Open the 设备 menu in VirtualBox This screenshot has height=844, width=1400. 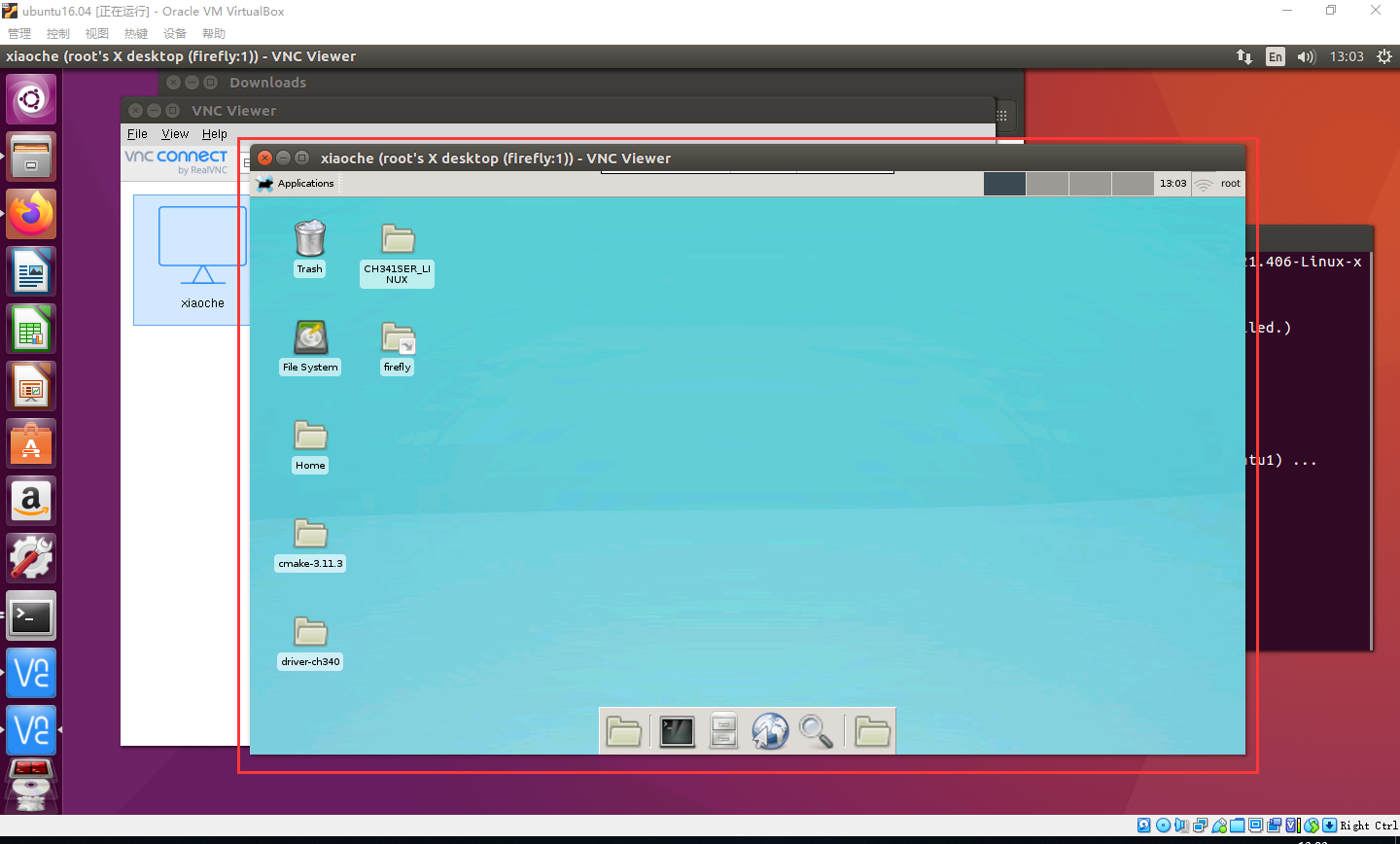point(175,32)
